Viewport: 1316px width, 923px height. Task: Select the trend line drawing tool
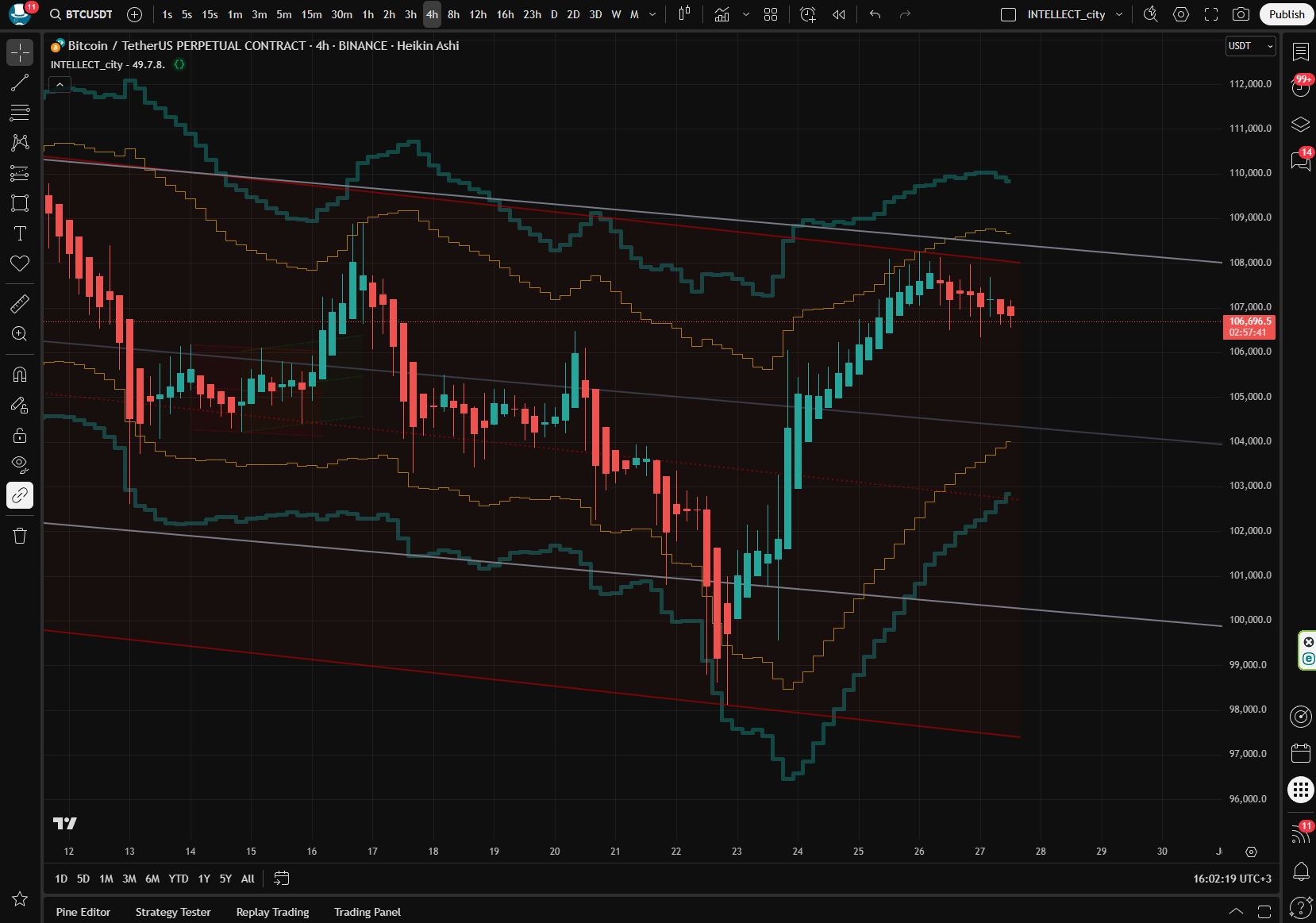click(x=20, y=83)
